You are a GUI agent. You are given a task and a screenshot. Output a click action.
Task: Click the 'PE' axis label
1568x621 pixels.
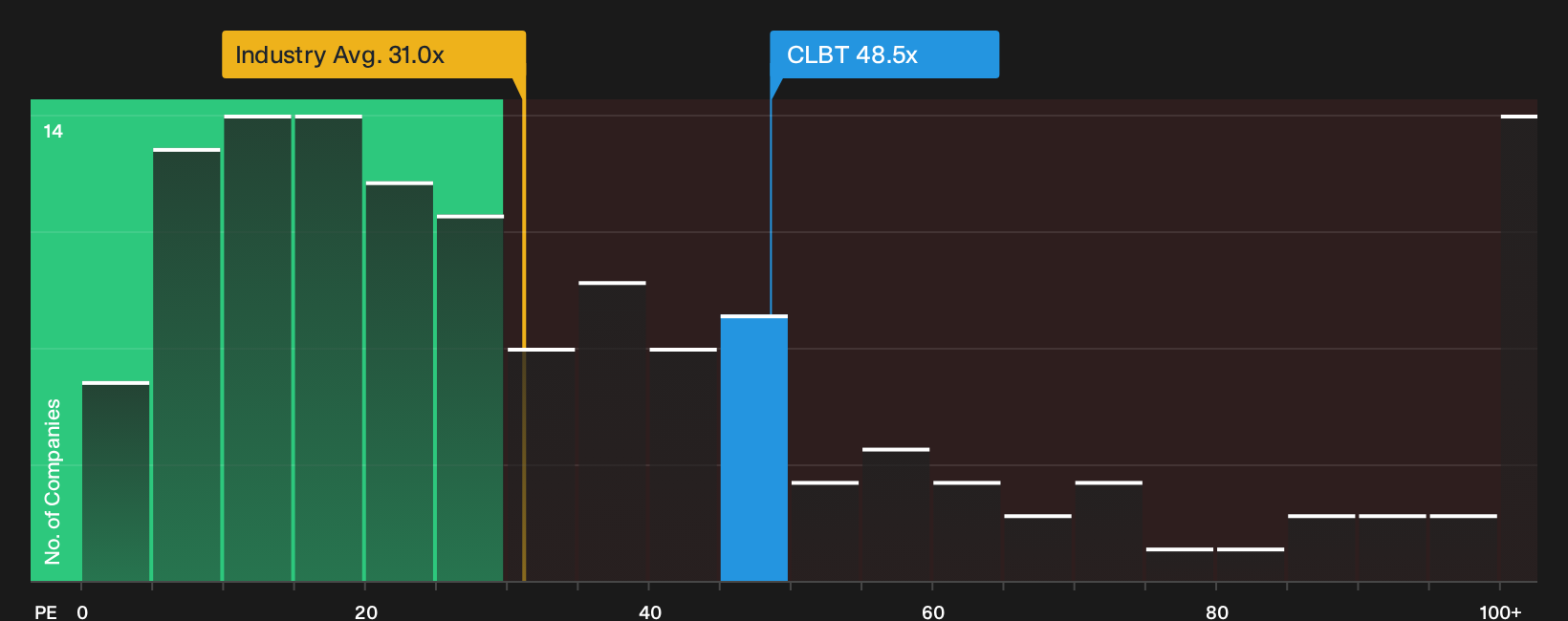pyautogui.click(x=46, y=612)
